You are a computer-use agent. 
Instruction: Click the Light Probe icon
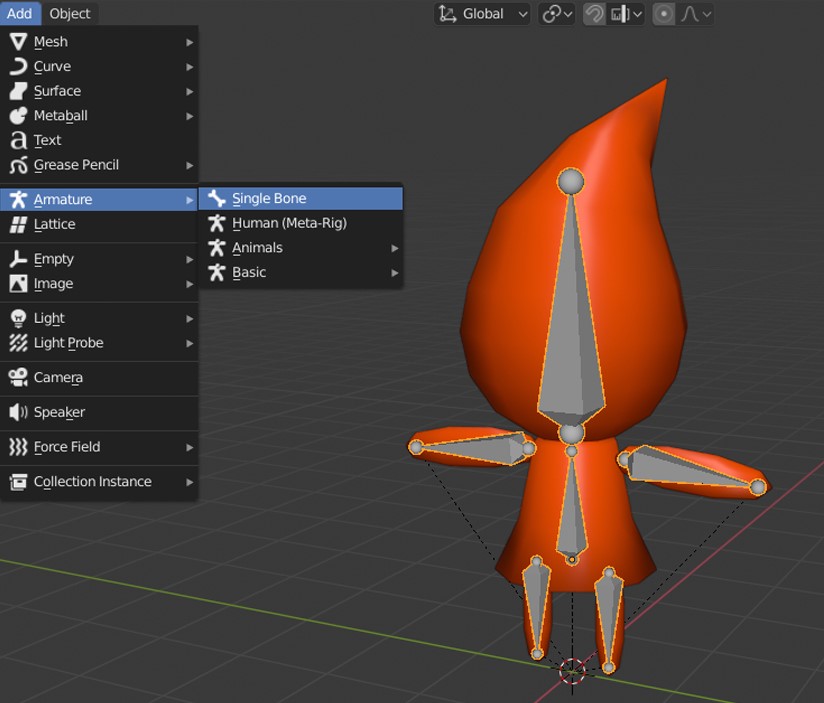pos(18,343)
